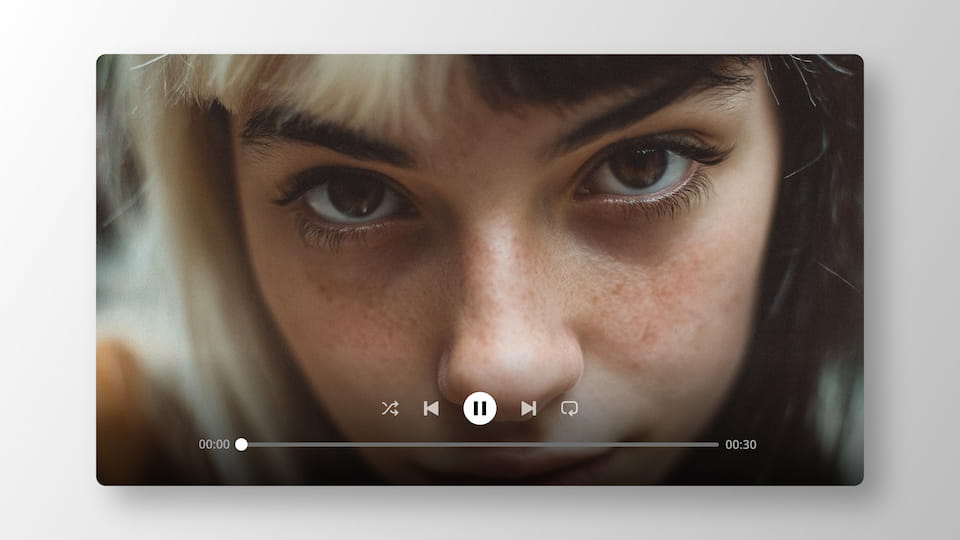The width and height of the screenshot is (960, 540).
Task: Skip to the next track
Action: click(528, 408)
